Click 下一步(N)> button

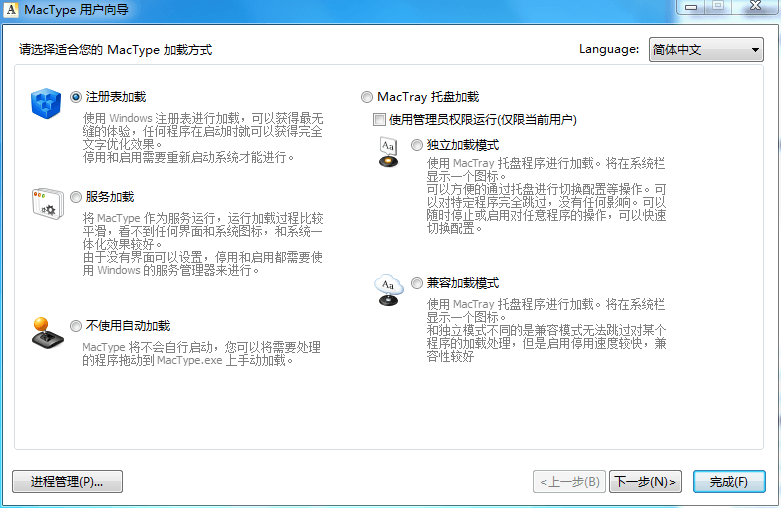645,482
